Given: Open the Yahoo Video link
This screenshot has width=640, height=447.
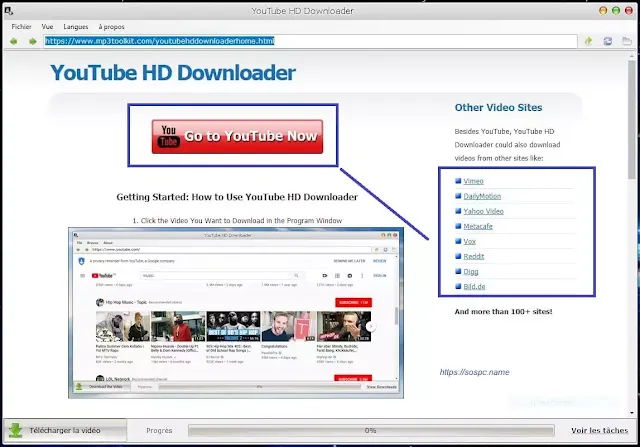Looking at the screenshot, I should click(483, 211).
